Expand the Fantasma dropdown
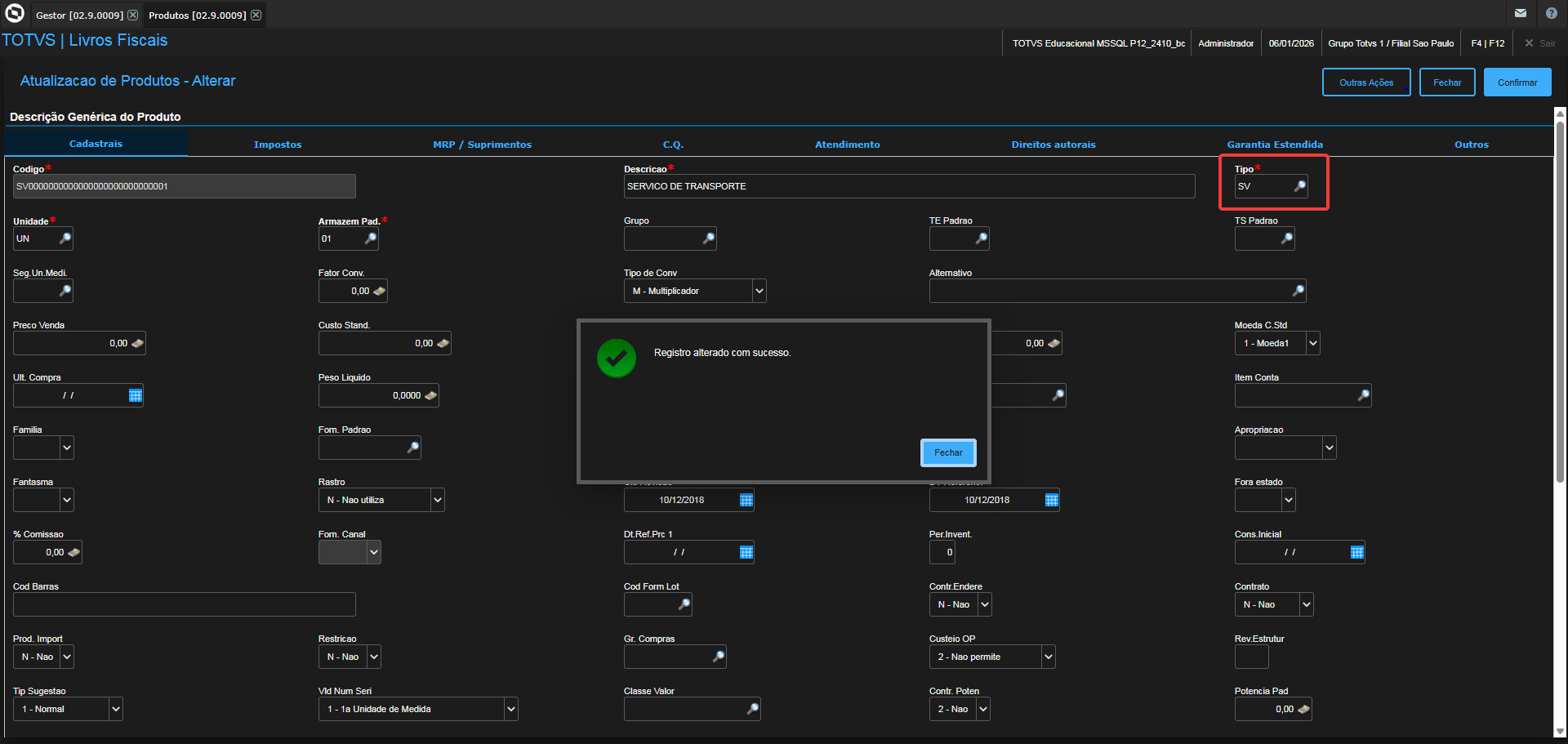The height and width of the screenshot is (744, 1568). click(67, 500)
